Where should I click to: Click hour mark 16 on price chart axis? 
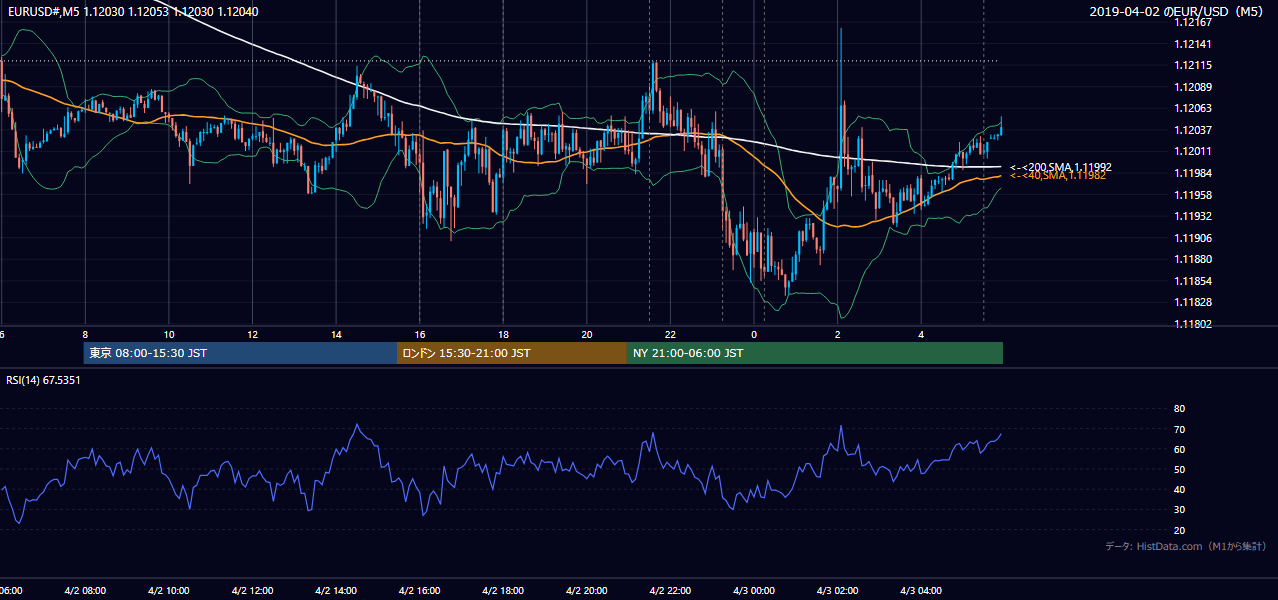tap(419, 334)
